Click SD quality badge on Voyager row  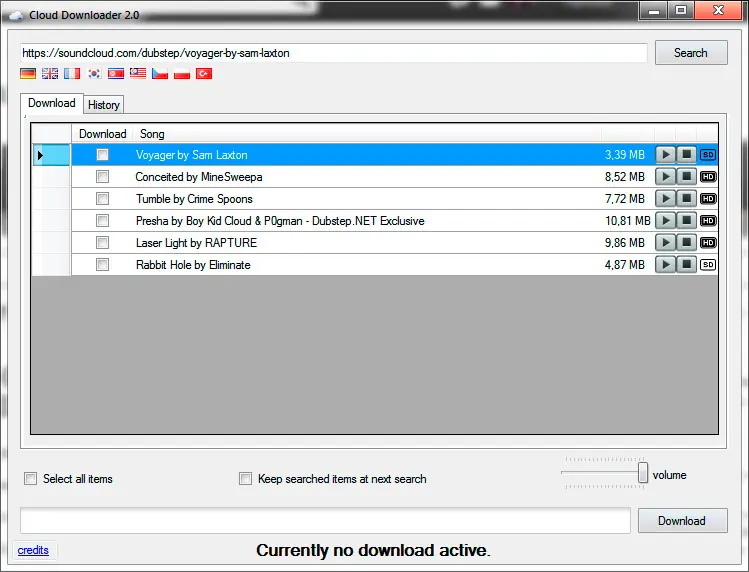click(708, 154)
